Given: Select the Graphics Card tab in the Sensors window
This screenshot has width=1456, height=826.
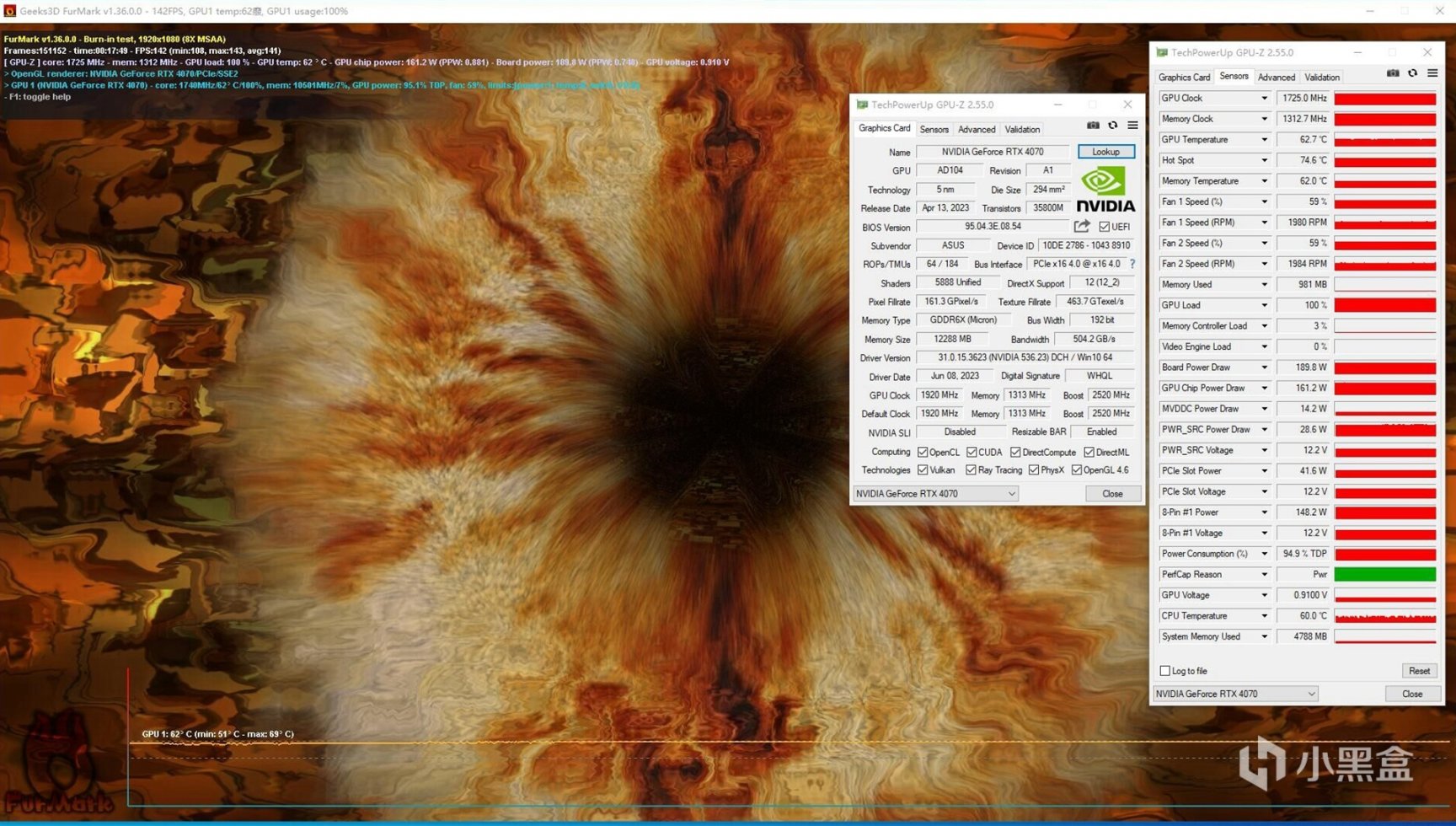Looking at the screenshot, I should 1184,78.
